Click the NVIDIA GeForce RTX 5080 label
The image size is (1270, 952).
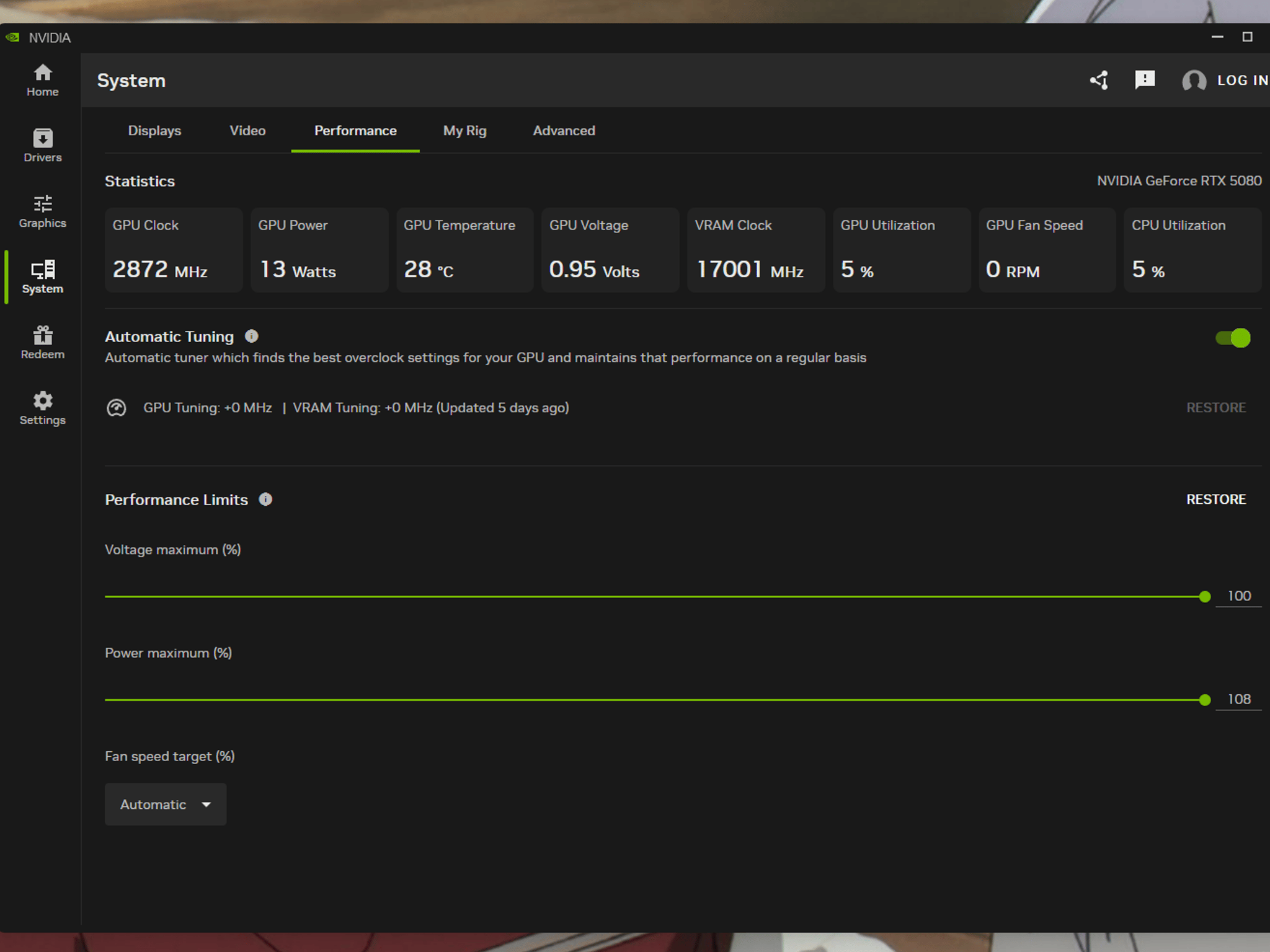[x=1179, y=181]
